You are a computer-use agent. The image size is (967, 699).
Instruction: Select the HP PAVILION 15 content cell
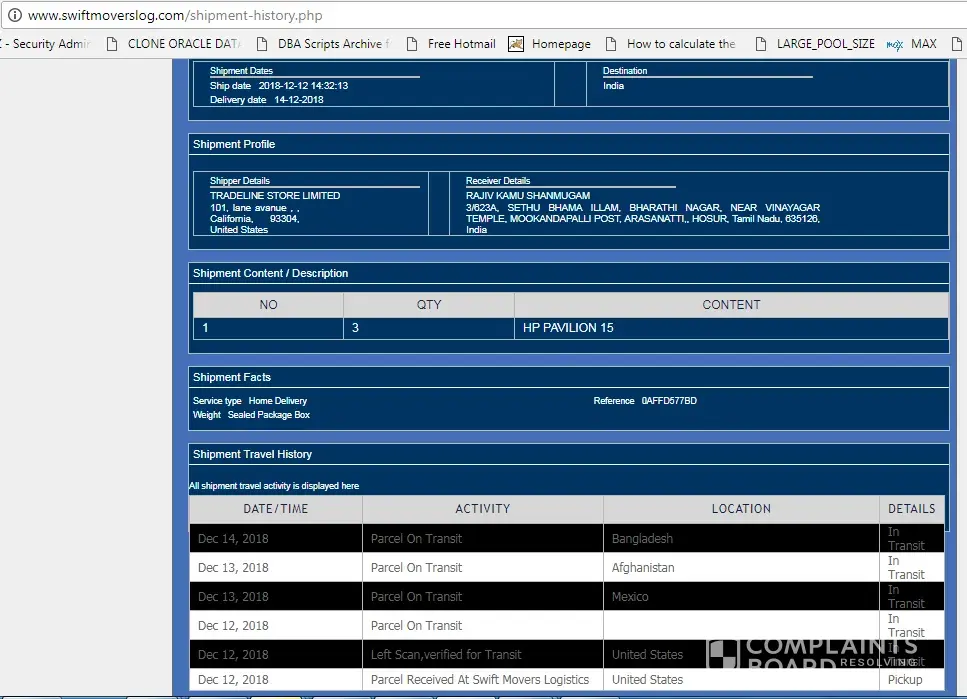[x=568, y=328]
